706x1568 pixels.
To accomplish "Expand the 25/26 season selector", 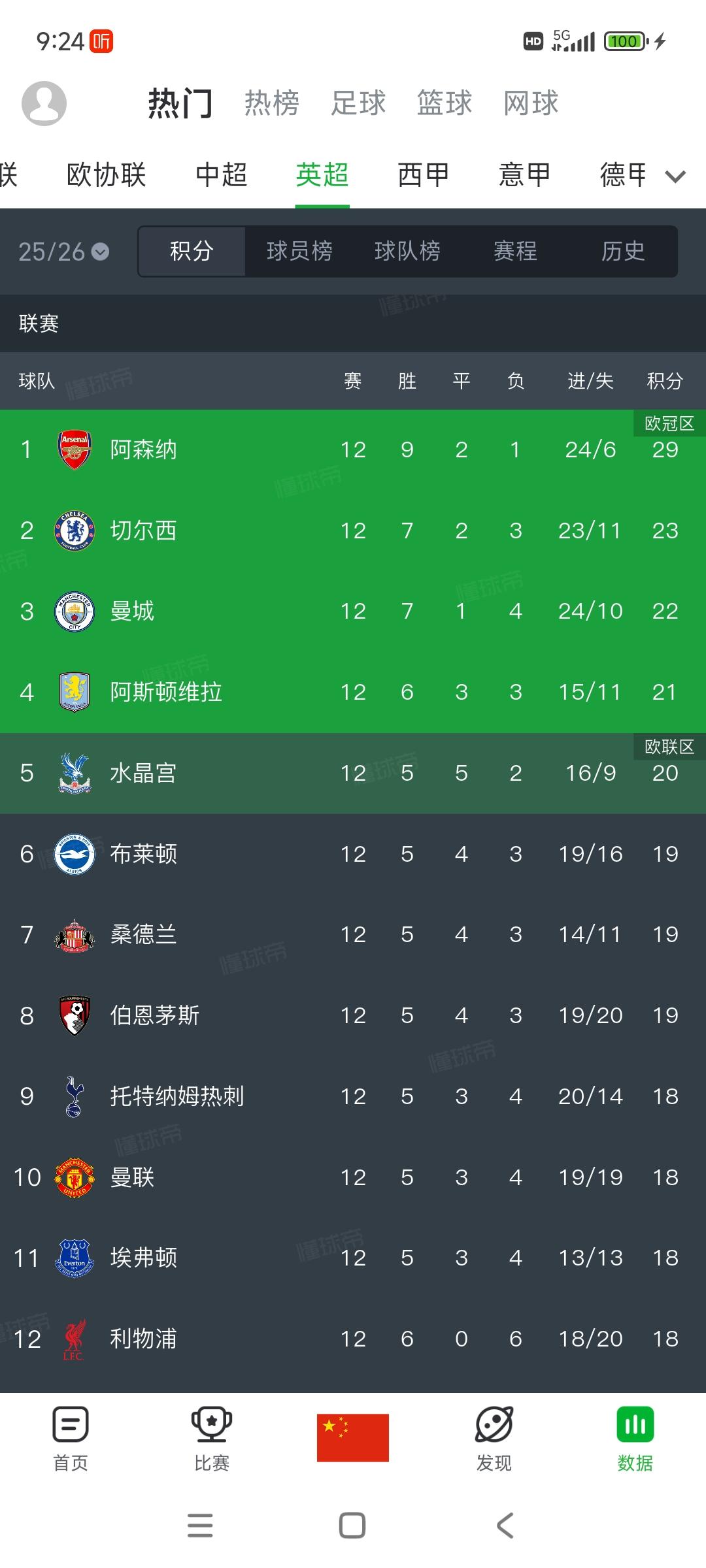I will point(63,252).
